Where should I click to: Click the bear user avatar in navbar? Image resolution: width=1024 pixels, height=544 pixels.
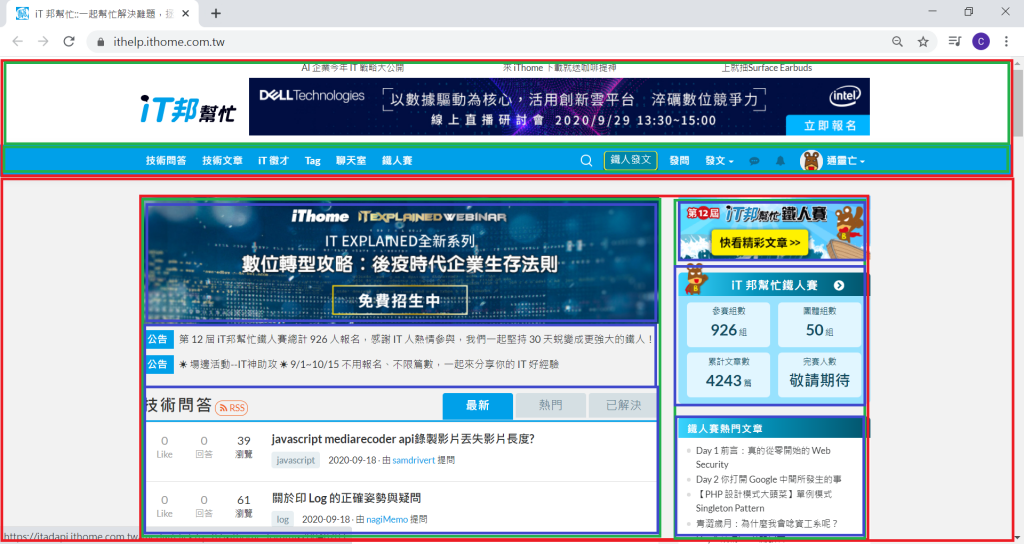810,160
